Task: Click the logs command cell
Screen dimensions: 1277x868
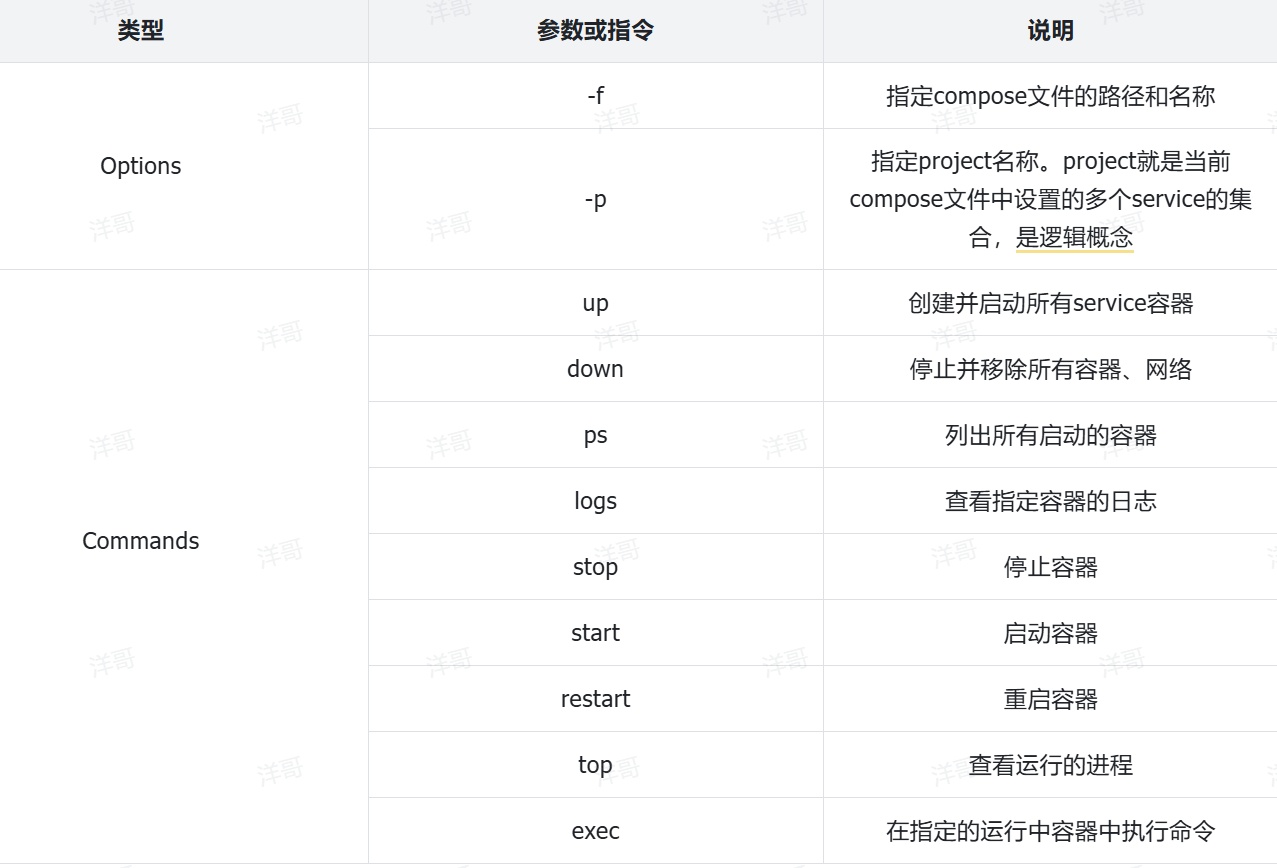Action: [595, 501]
